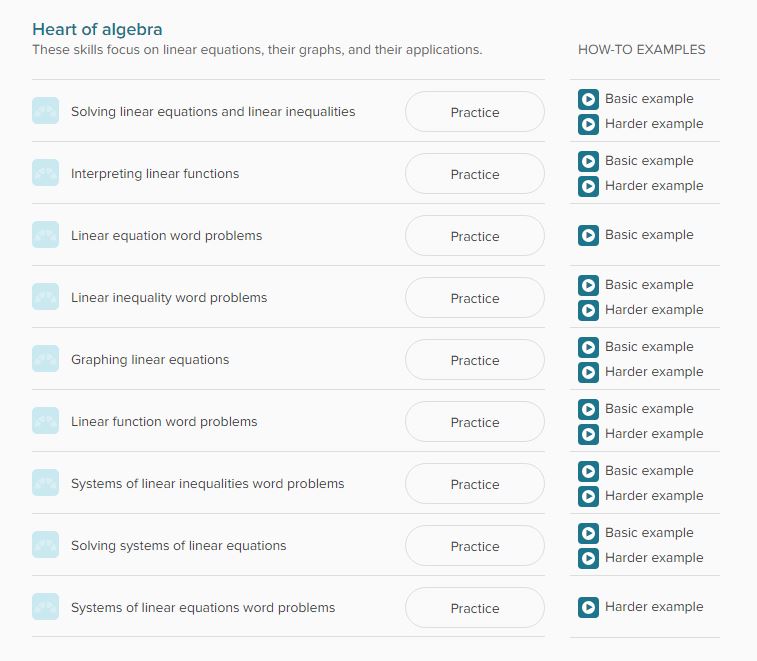Click skill icon beside Solving linear equations and inequalities
The width and height of the screenshot is (757, 661).
[45, 111]
